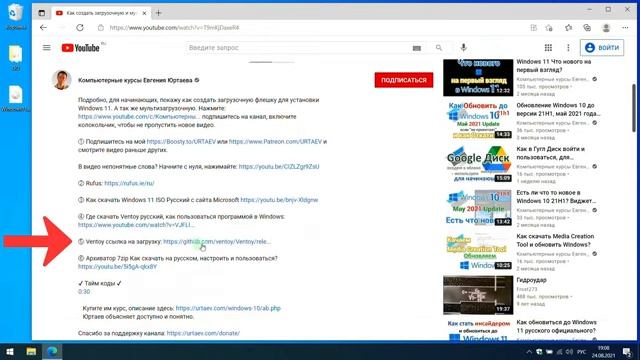Close the YouTube browser tab
640x360 pixels.
click(x=144, y=13)
